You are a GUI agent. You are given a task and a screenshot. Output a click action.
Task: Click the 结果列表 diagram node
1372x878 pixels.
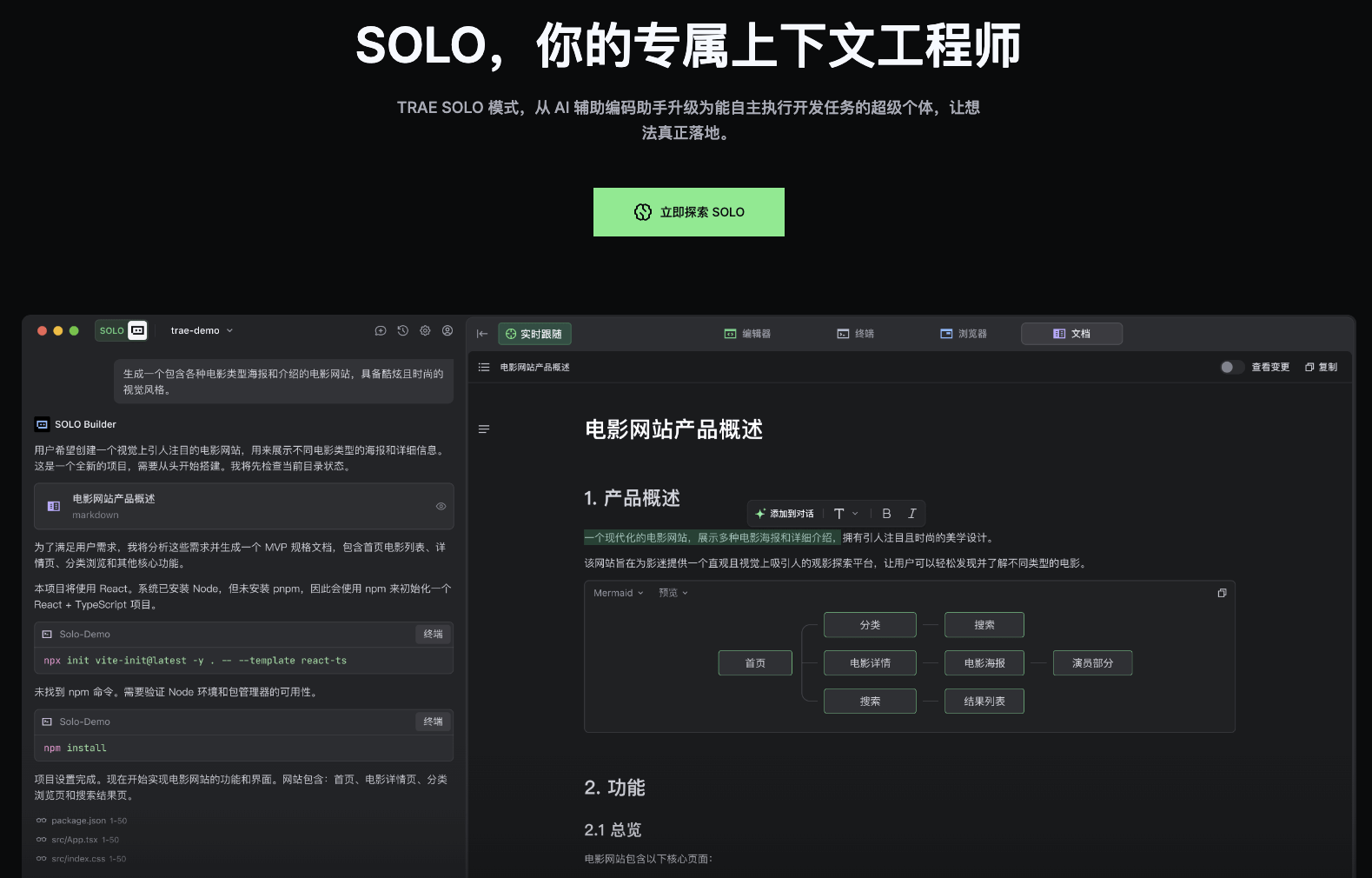click(984, 702)
